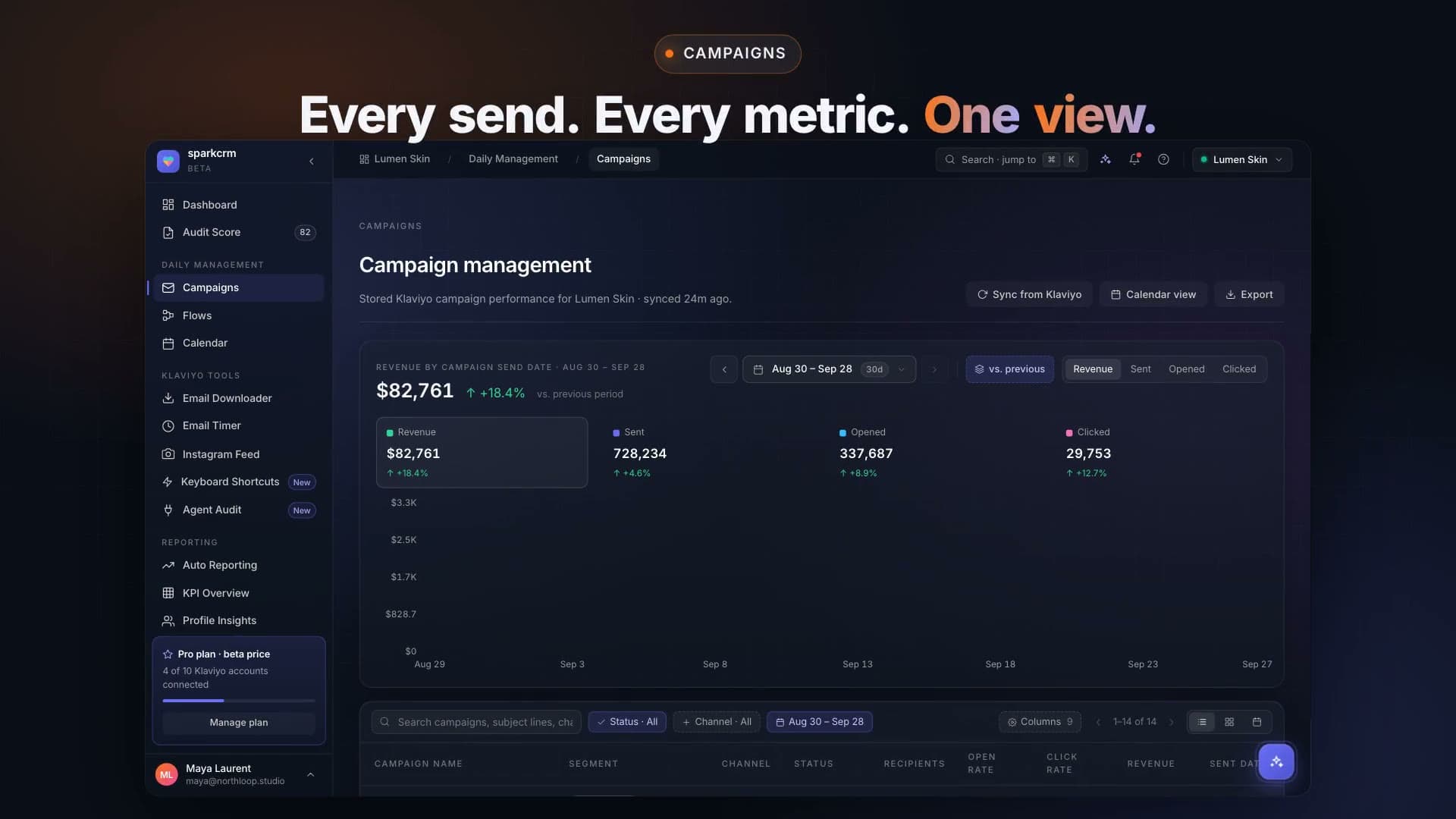Open the floating AI assistant button
Viewport: 1456px width, 819px height.
1276,762
